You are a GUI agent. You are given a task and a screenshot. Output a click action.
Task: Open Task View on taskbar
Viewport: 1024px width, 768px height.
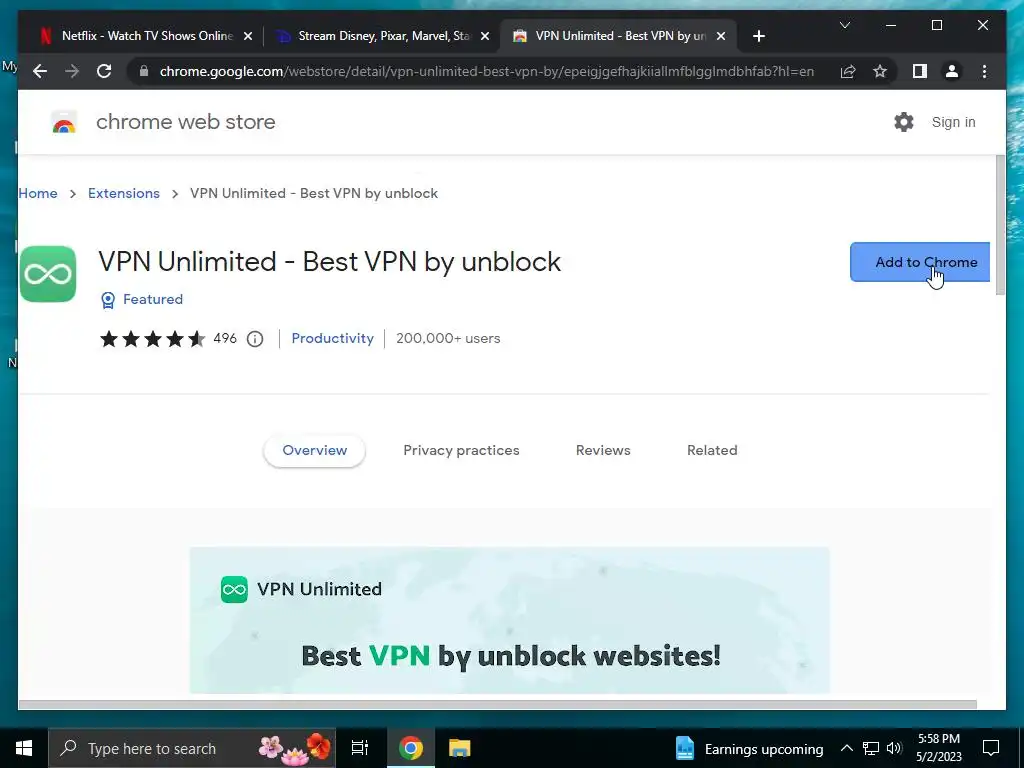[360, 748]
